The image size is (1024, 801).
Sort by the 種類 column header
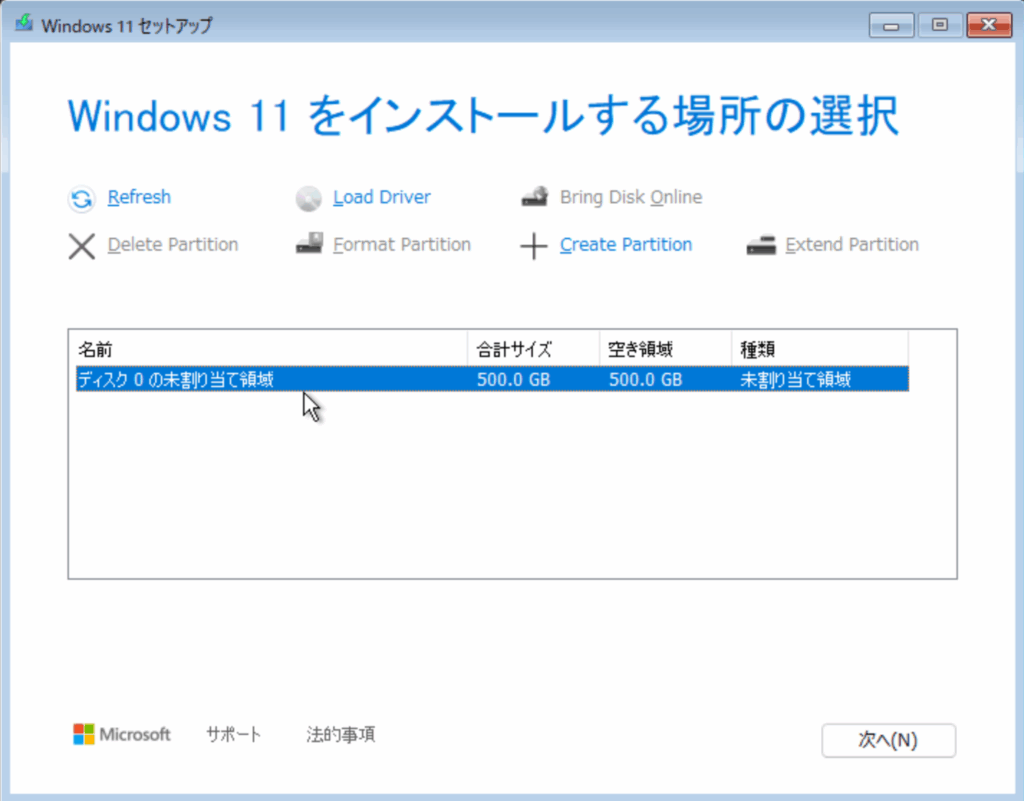point(818,350)
